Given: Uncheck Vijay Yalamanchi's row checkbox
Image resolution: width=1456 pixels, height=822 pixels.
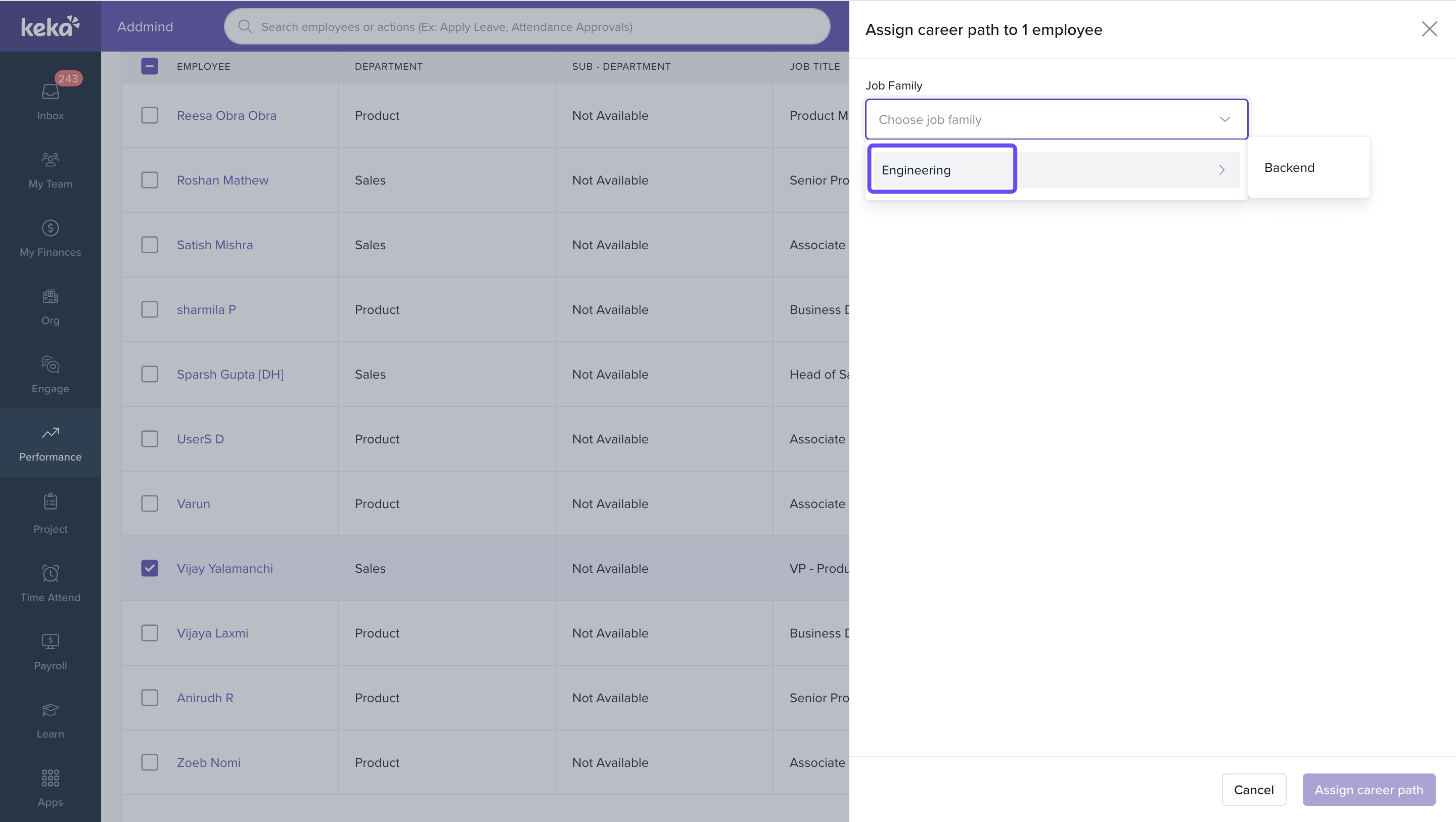Looking at the screenshot, I should point(149,568).
